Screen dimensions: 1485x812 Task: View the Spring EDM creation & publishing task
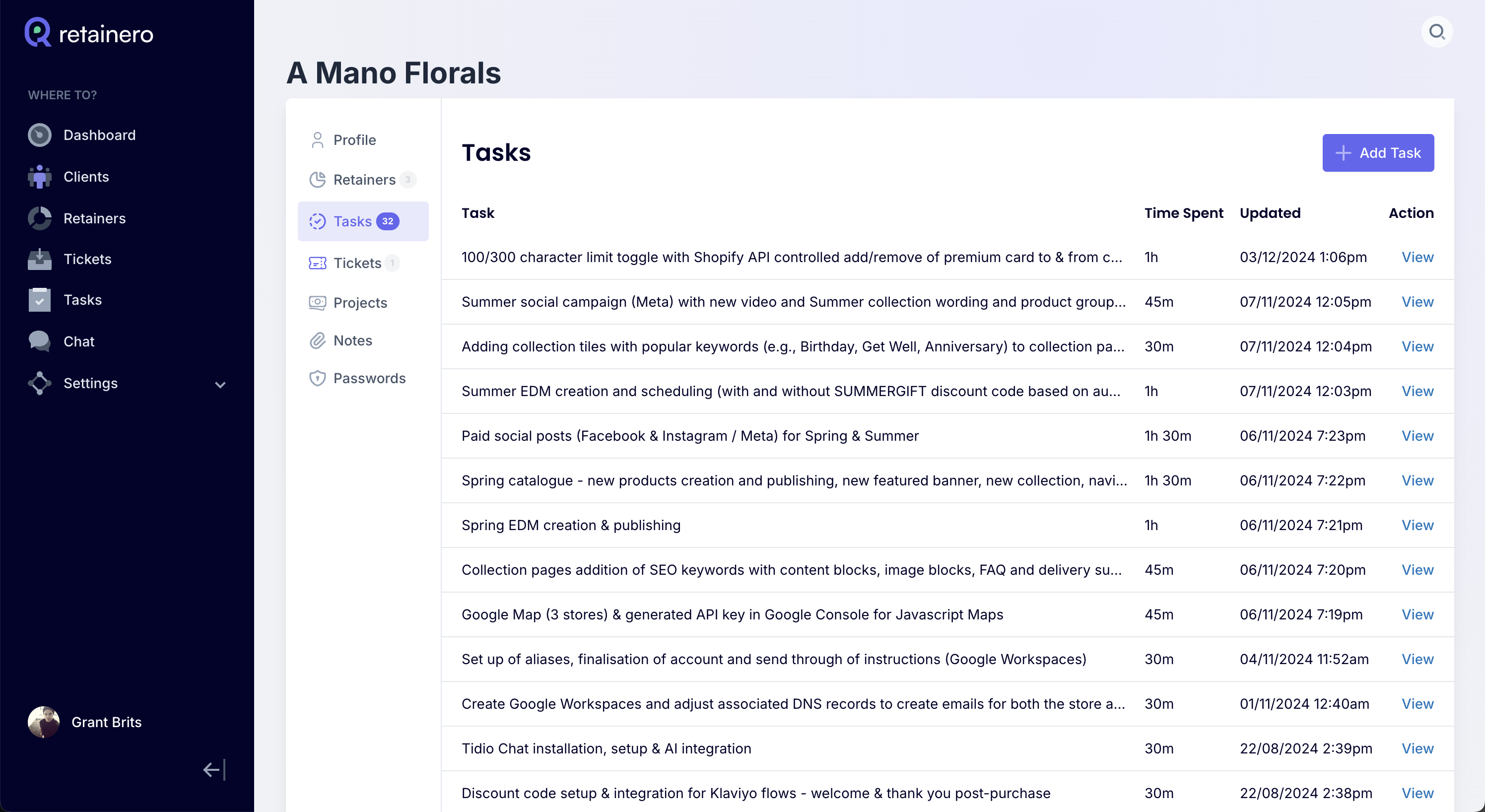coord(1417,525)
